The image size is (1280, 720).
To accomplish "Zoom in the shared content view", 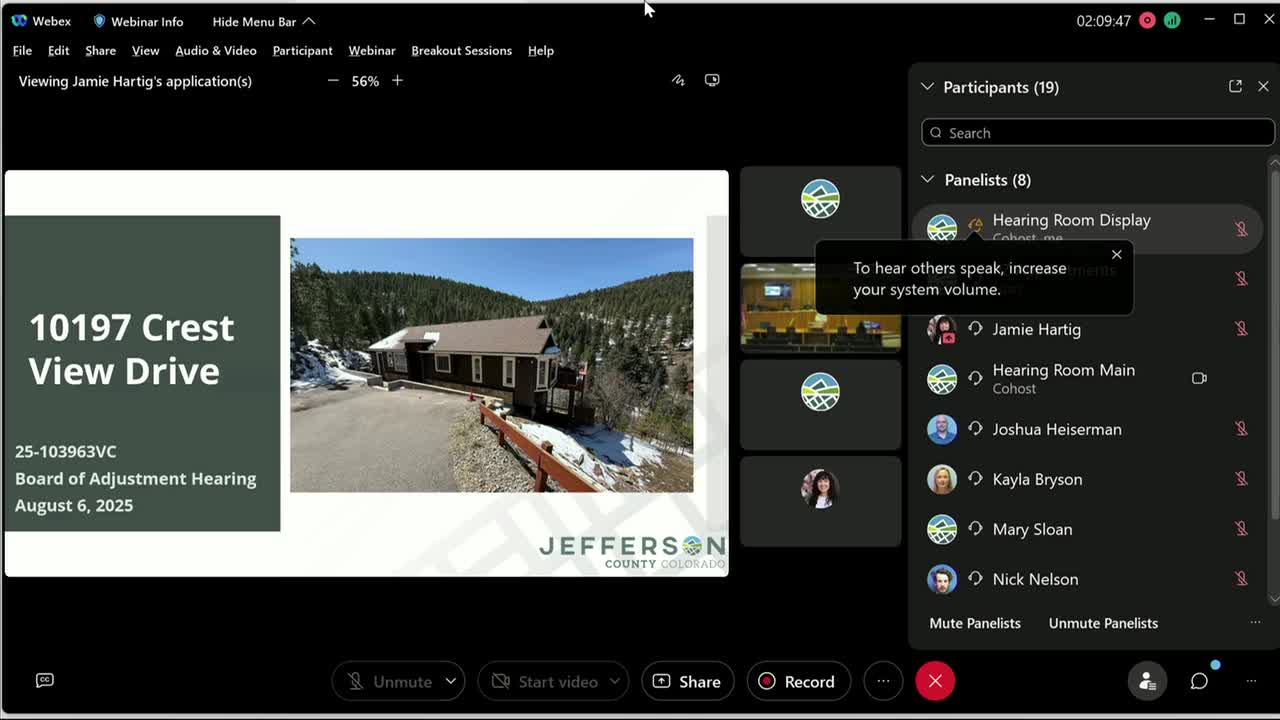I will [x=397, y=81].
